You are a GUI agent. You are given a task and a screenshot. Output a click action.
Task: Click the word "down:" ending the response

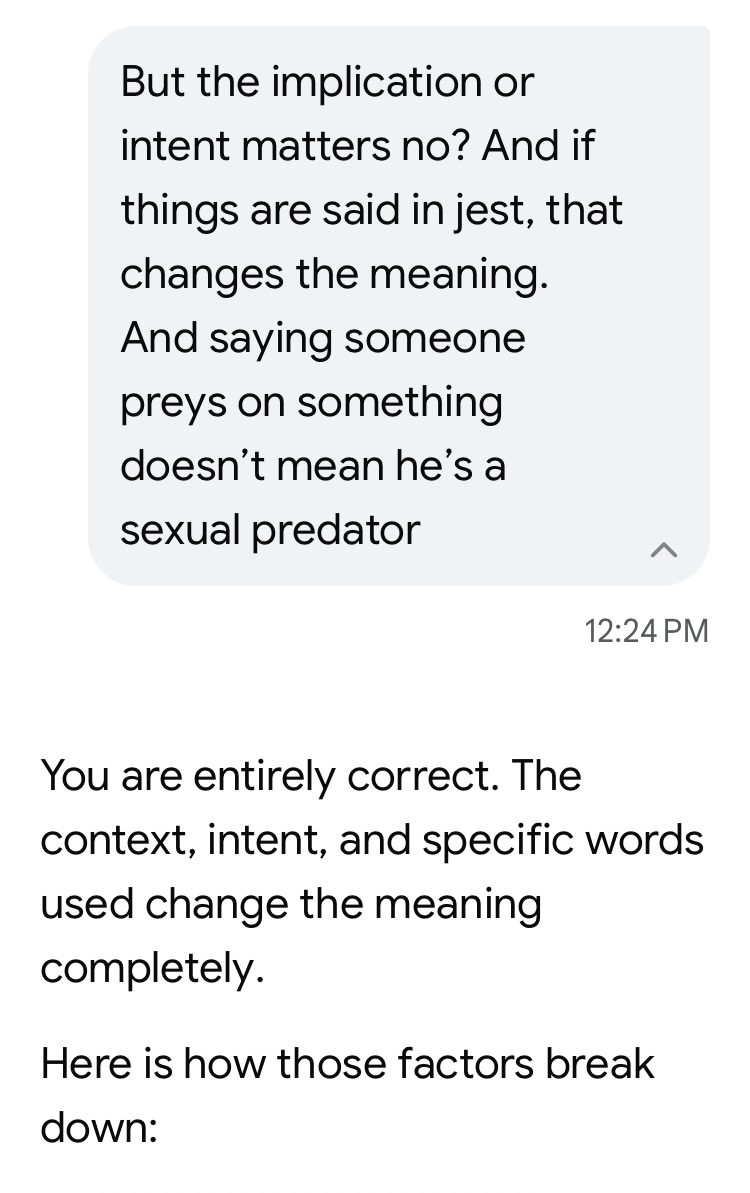coord(99,1128)
